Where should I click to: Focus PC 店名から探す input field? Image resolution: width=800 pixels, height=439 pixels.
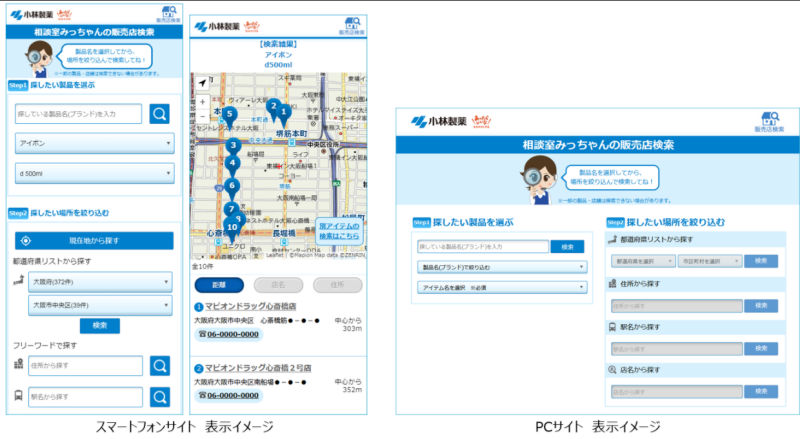677,392
